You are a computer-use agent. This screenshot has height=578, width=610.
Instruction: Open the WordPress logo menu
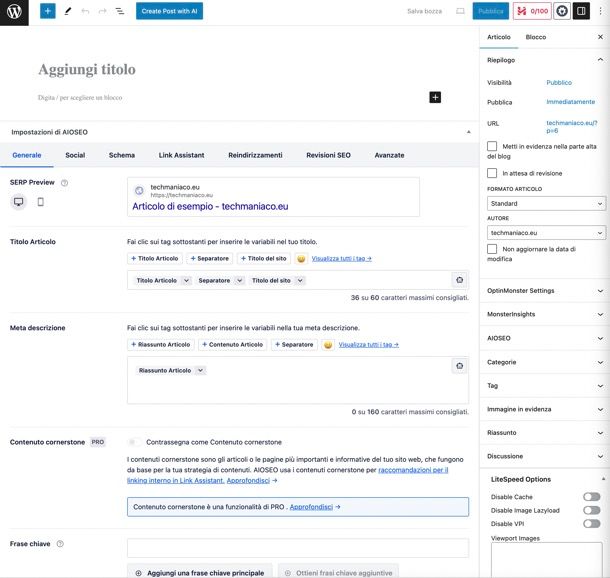[x=14, y=12]
